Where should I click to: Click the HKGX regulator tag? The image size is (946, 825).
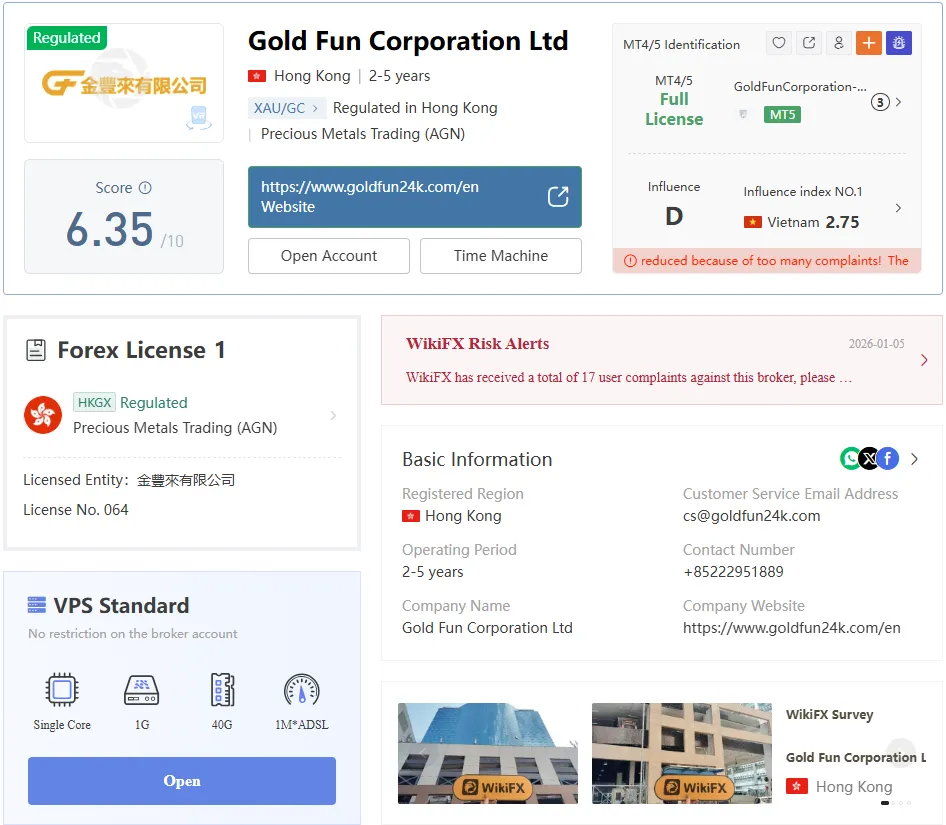point(94,402)
